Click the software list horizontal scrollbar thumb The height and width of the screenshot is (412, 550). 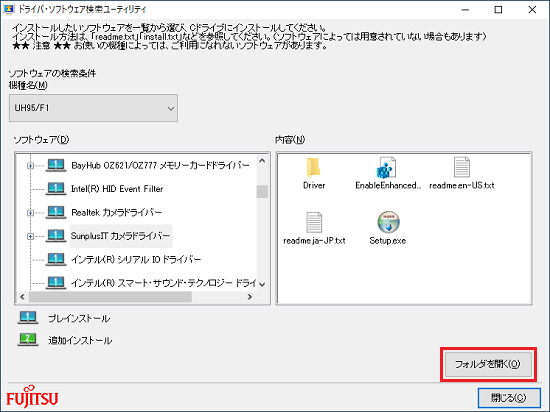(110, 297)
